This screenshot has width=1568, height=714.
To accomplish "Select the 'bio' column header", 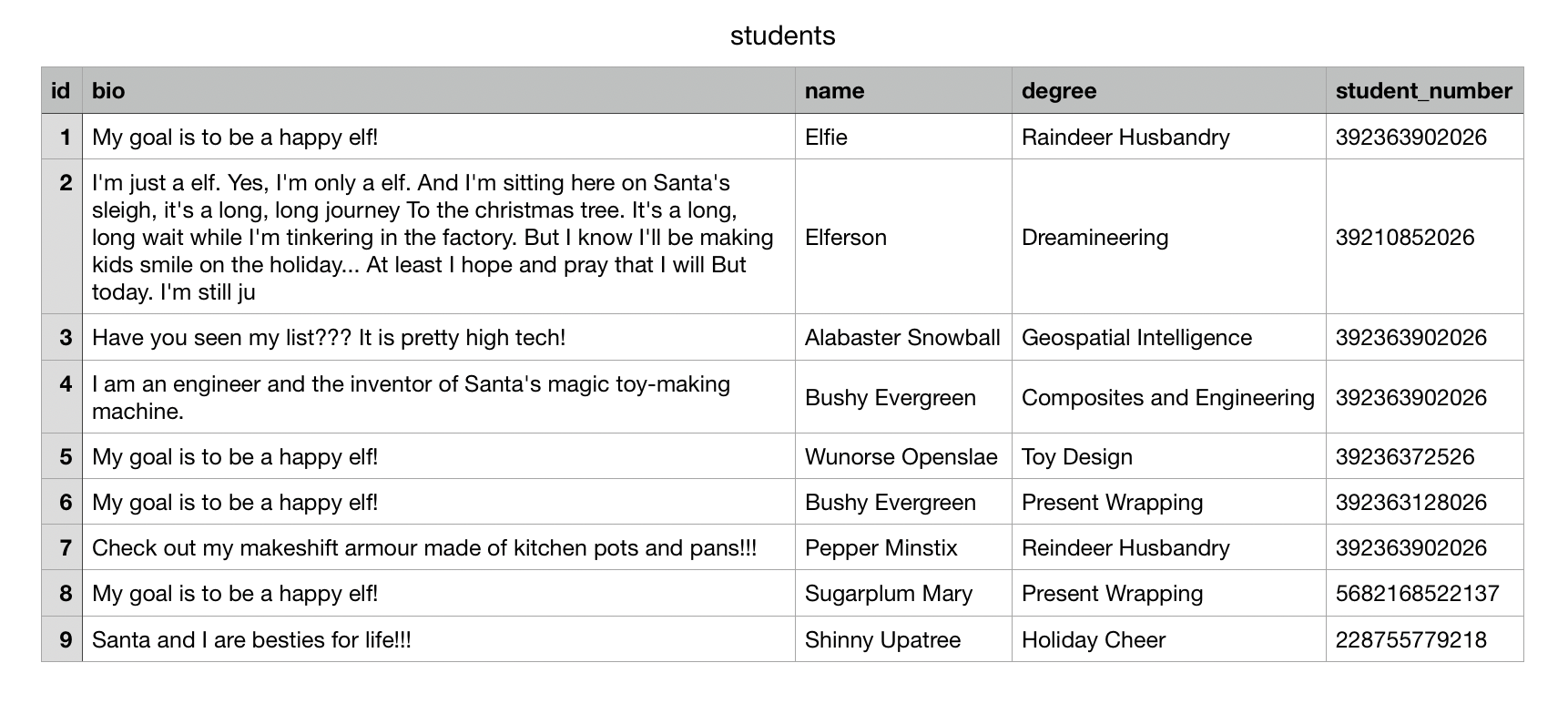I will [x=439, y=90].
